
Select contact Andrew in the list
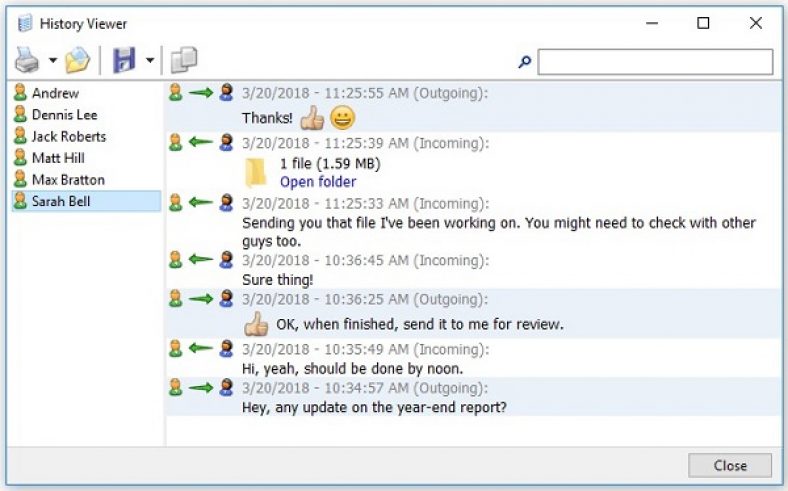click(x=86, y=93)
